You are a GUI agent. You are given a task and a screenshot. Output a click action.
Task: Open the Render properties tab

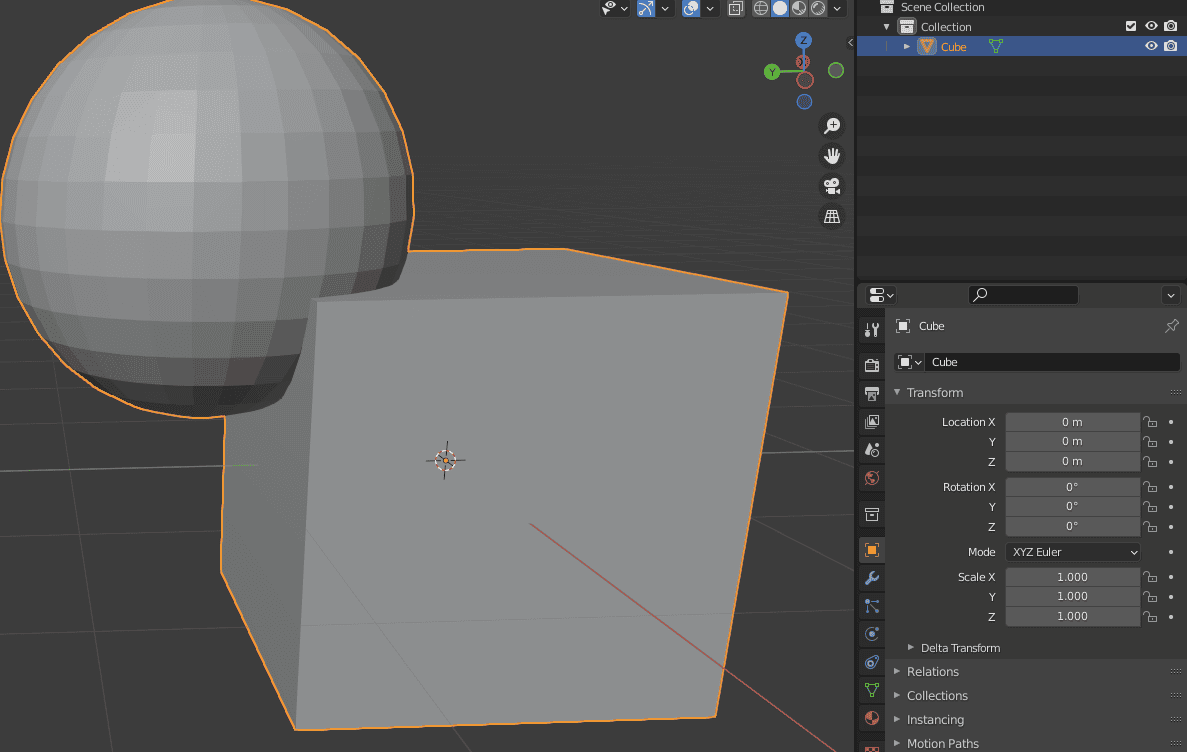point(870,365)
